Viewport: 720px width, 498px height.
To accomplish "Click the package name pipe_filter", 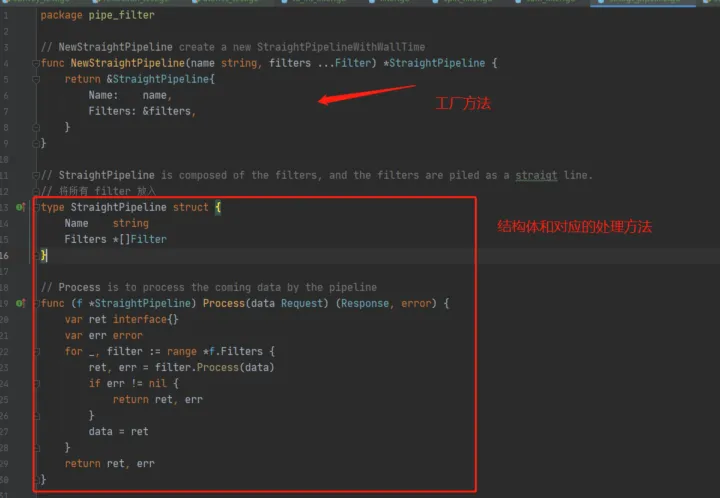I will [x=121, y=15].
